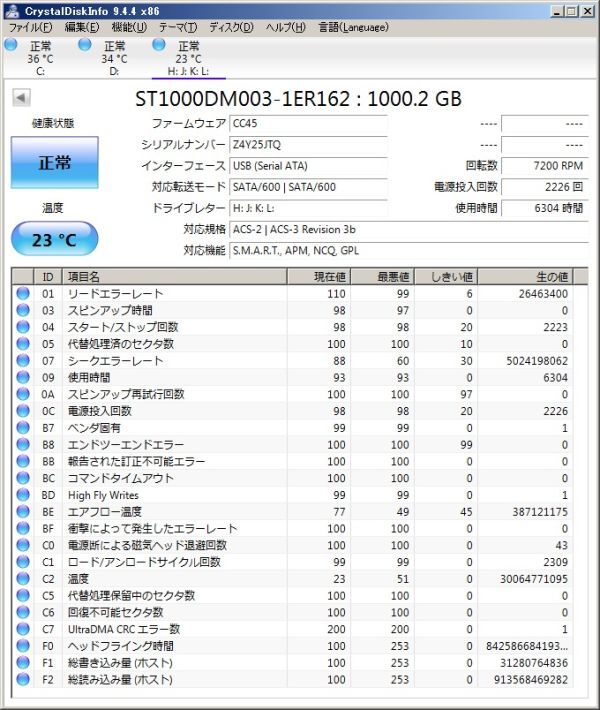The image size is (600, 710).
Task: Click the 正常 health status button
Action: click(x=54, y=163)
